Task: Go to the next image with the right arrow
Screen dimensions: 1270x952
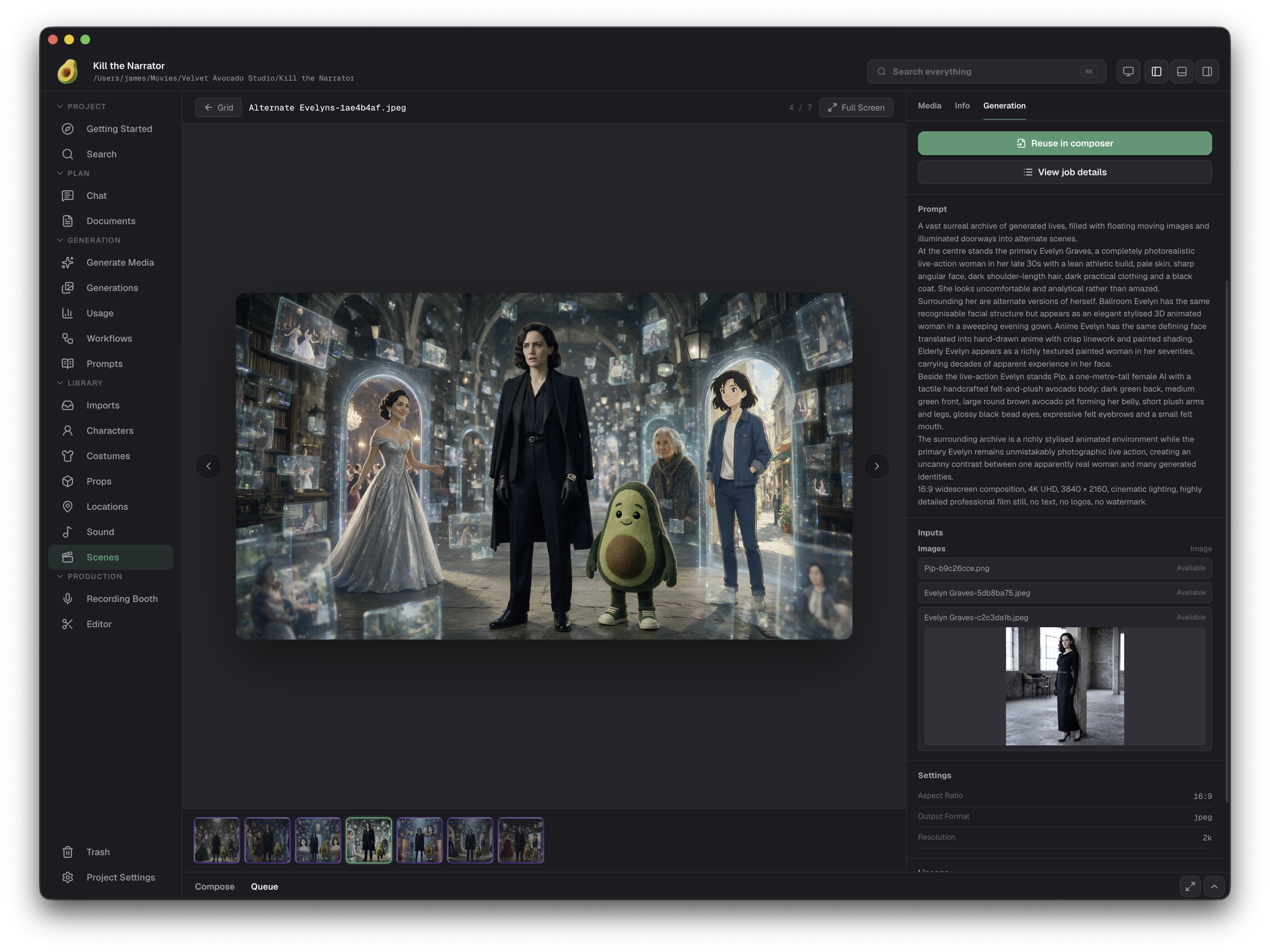Action: tap(877, 466)
